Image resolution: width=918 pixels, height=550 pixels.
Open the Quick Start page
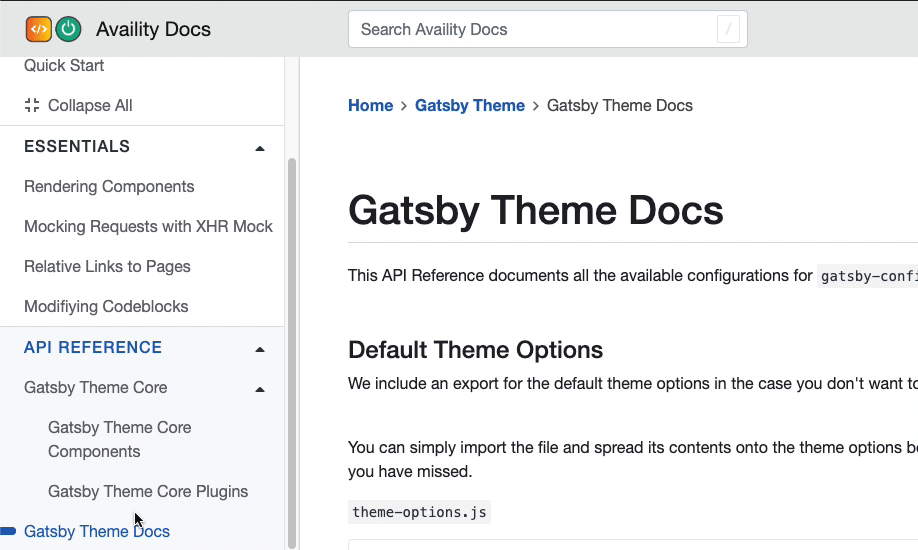pyautogui.click(x=64, y=65)
